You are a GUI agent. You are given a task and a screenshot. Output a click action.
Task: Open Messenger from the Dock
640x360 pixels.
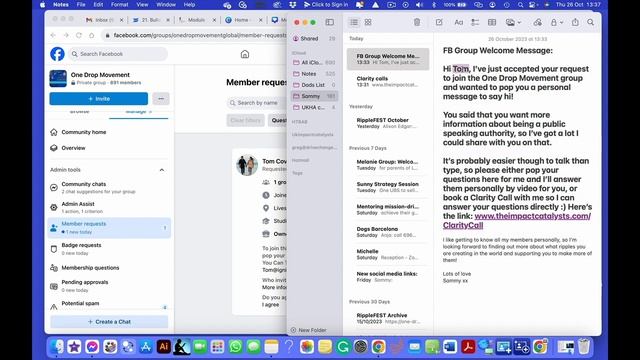point(92,347)
